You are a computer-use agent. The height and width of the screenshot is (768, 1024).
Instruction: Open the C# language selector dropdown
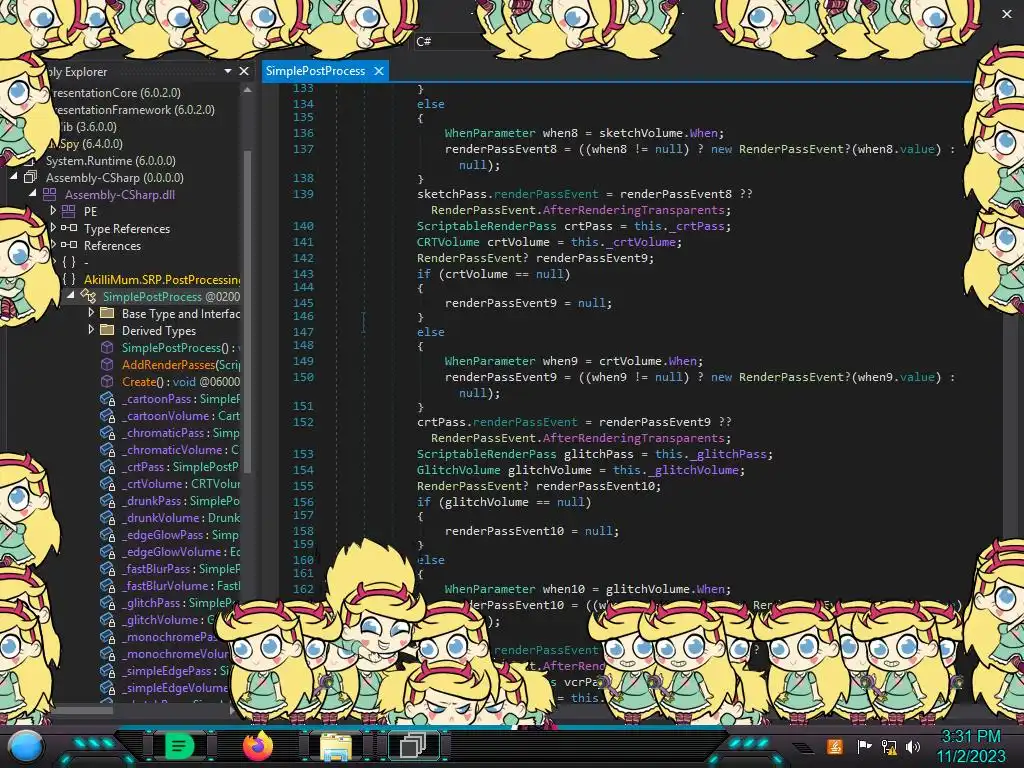point(452,41)
